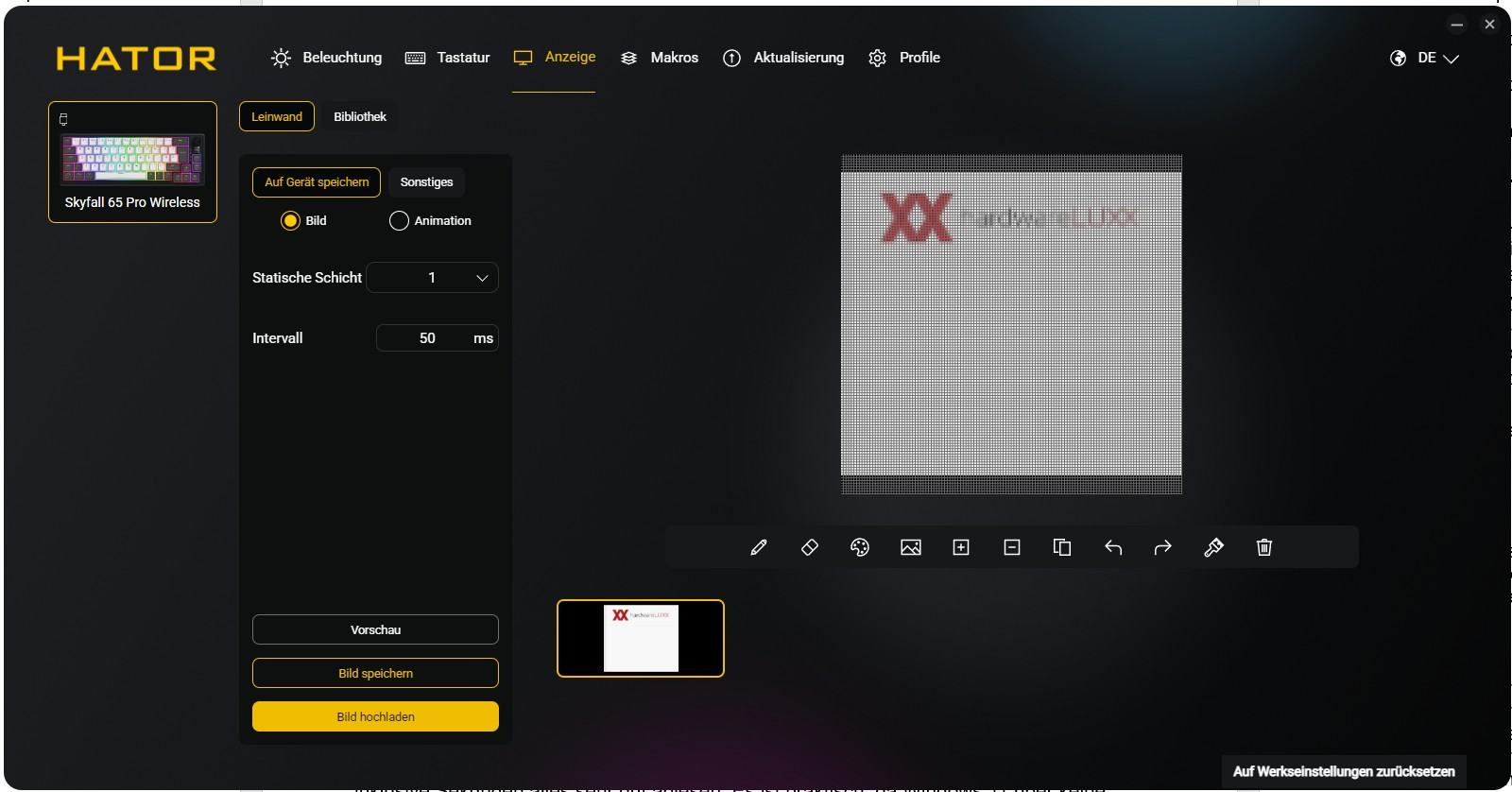Click the Vorschau button
Image resolution: width=1512 pixels, height=792 pixels.
[375, 629]
